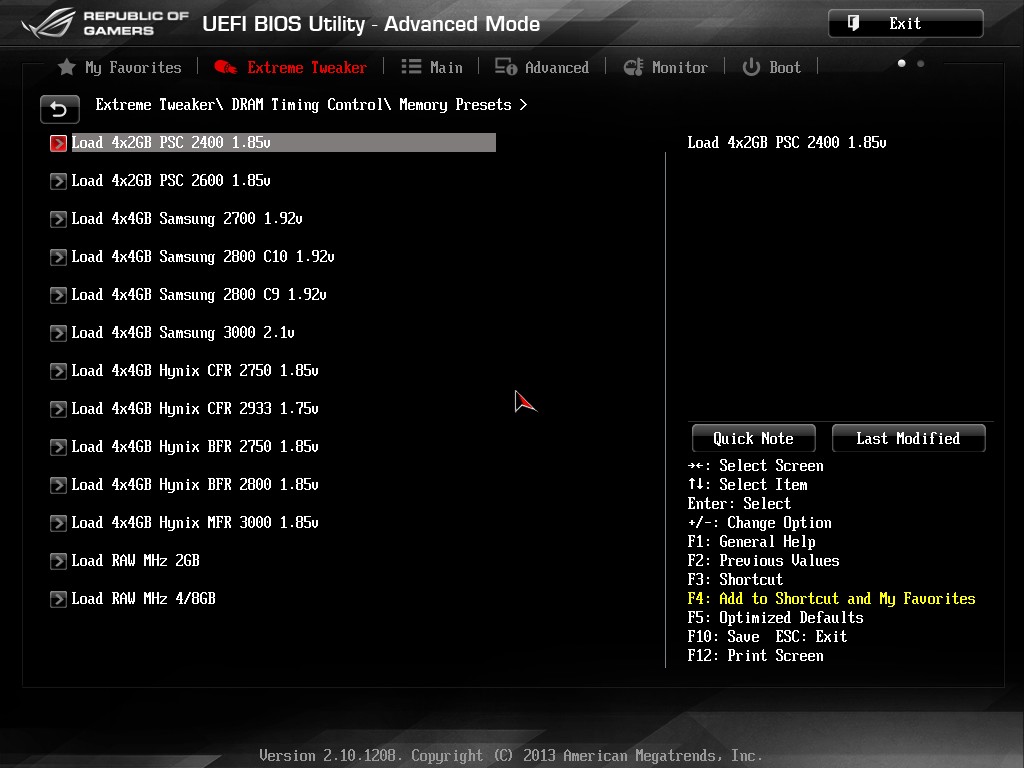Expand Load 4x2GB PSC 2400 arrow

point(58,143)
